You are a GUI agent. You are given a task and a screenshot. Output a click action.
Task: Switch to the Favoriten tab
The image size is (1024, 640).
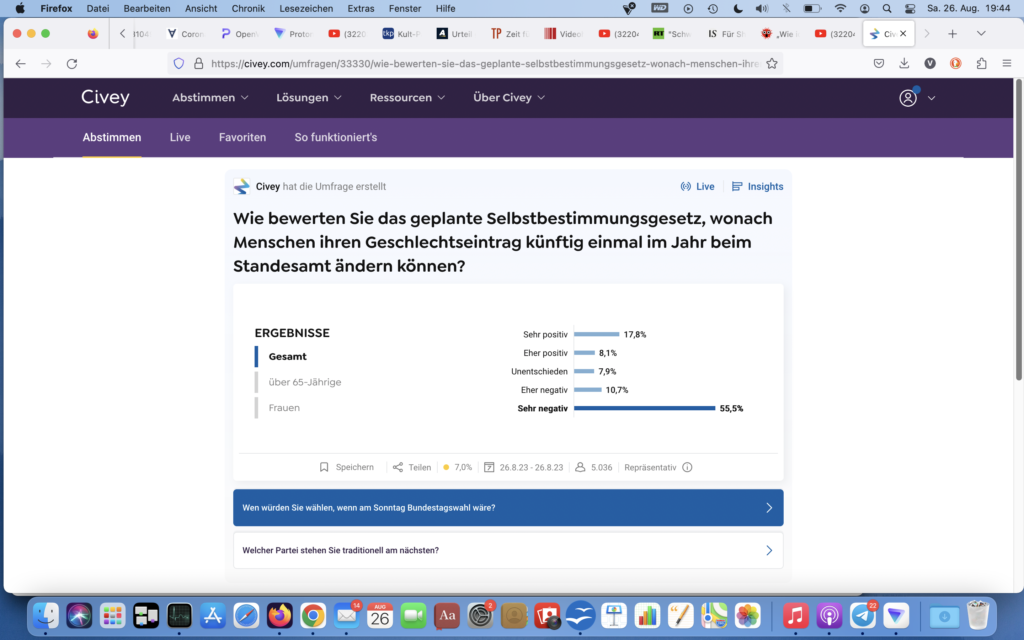click(242, 137)
